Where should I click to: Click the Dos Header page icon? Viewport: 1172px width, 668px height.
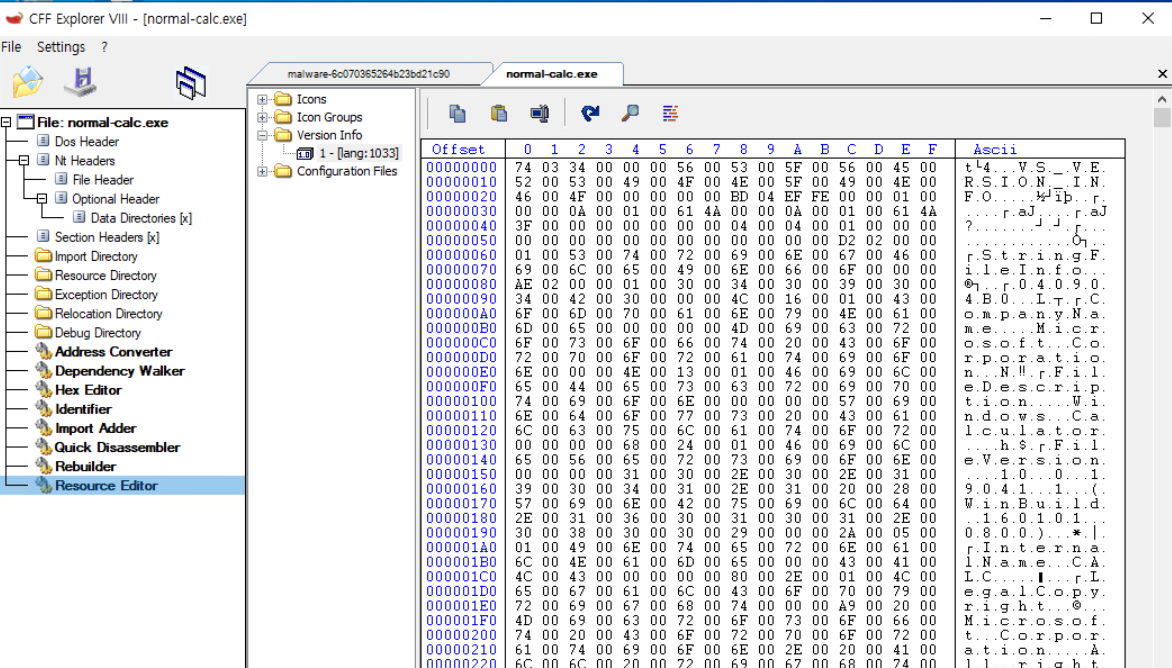(x=43, y=140)
